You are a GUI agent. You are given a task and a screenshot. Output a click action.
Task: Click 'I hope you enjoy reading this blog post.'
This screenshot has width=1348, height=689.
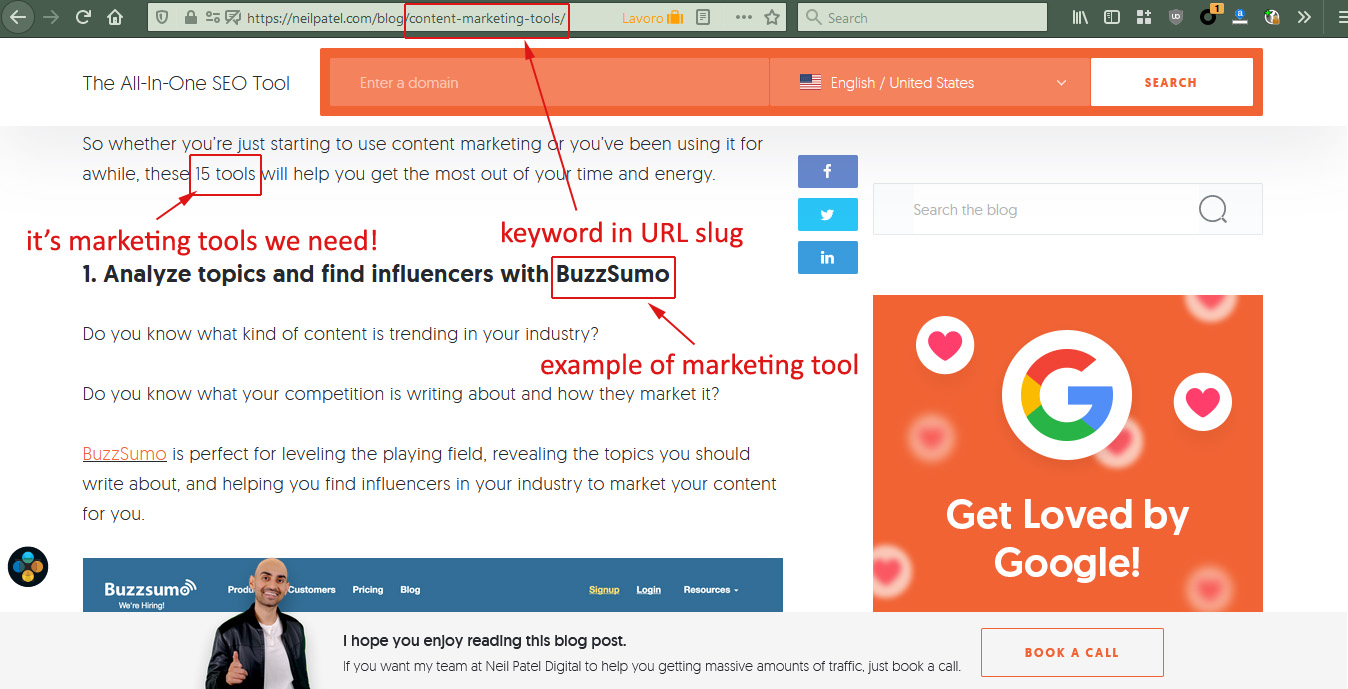pos(484,641)
